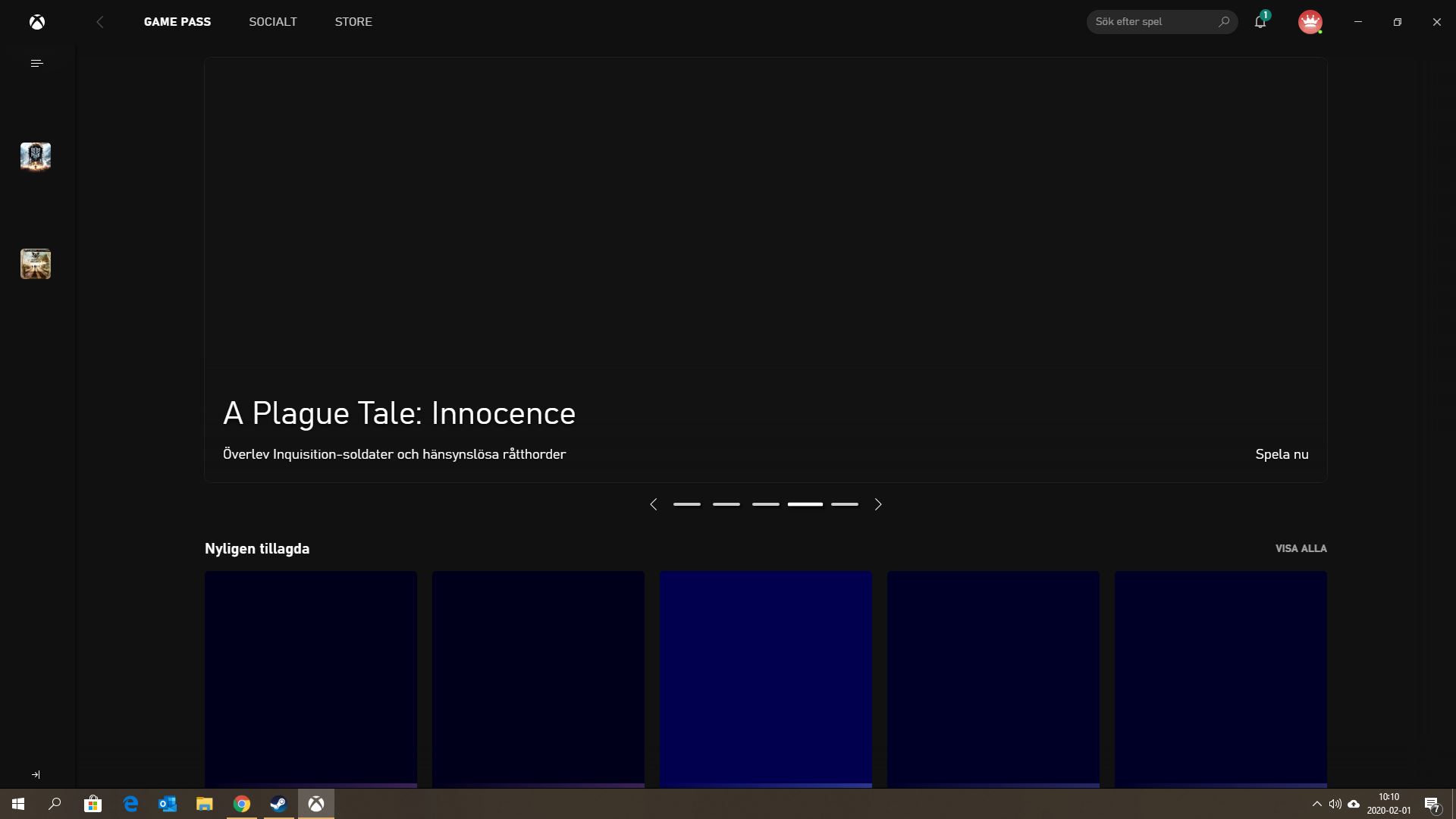The image size is (1456, 819).
Task: Open the first installed game in sidebar
Action: pos(36,157)
